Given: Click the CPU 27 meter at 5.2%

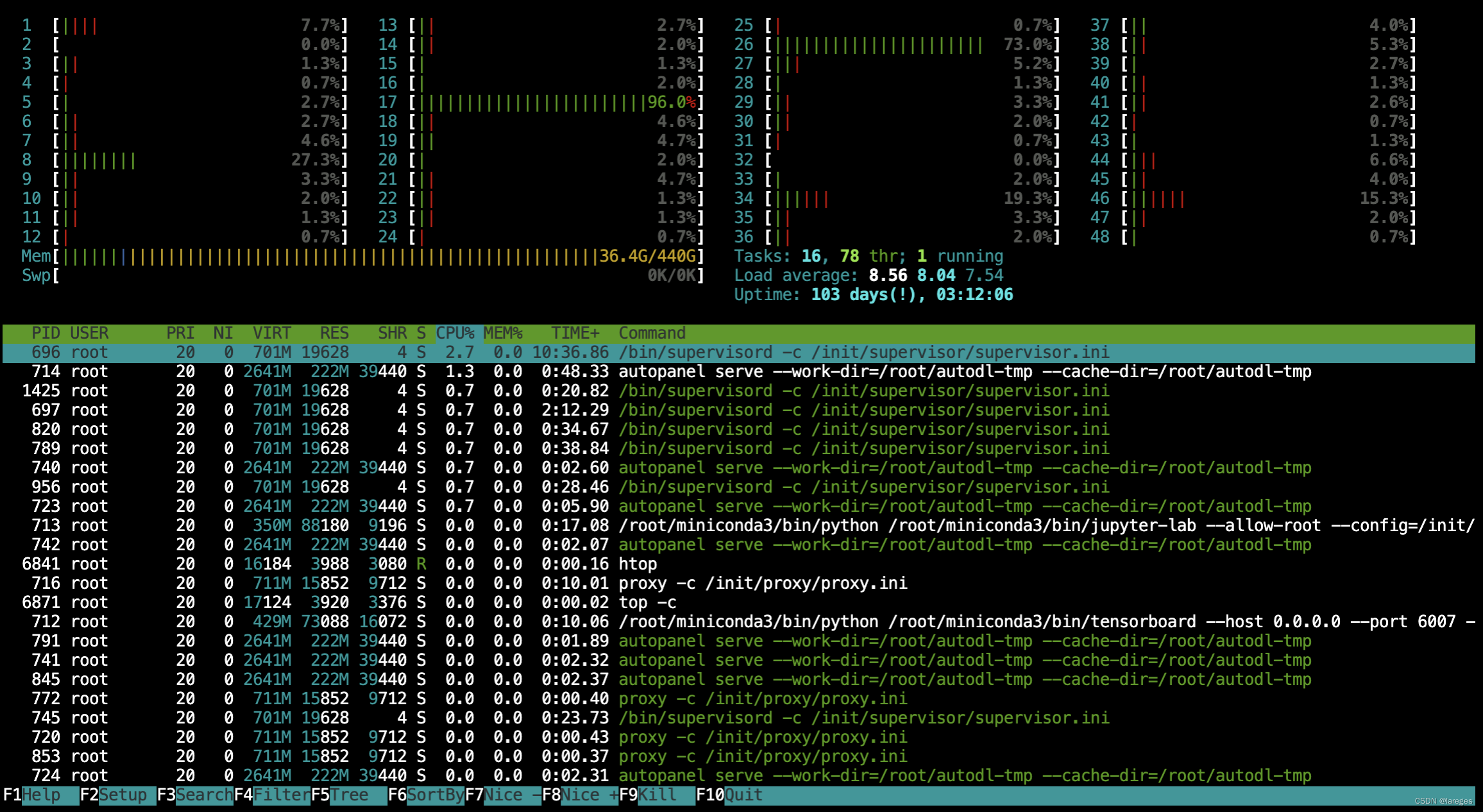Looking at the screenshot, I should tap(897, 64).
